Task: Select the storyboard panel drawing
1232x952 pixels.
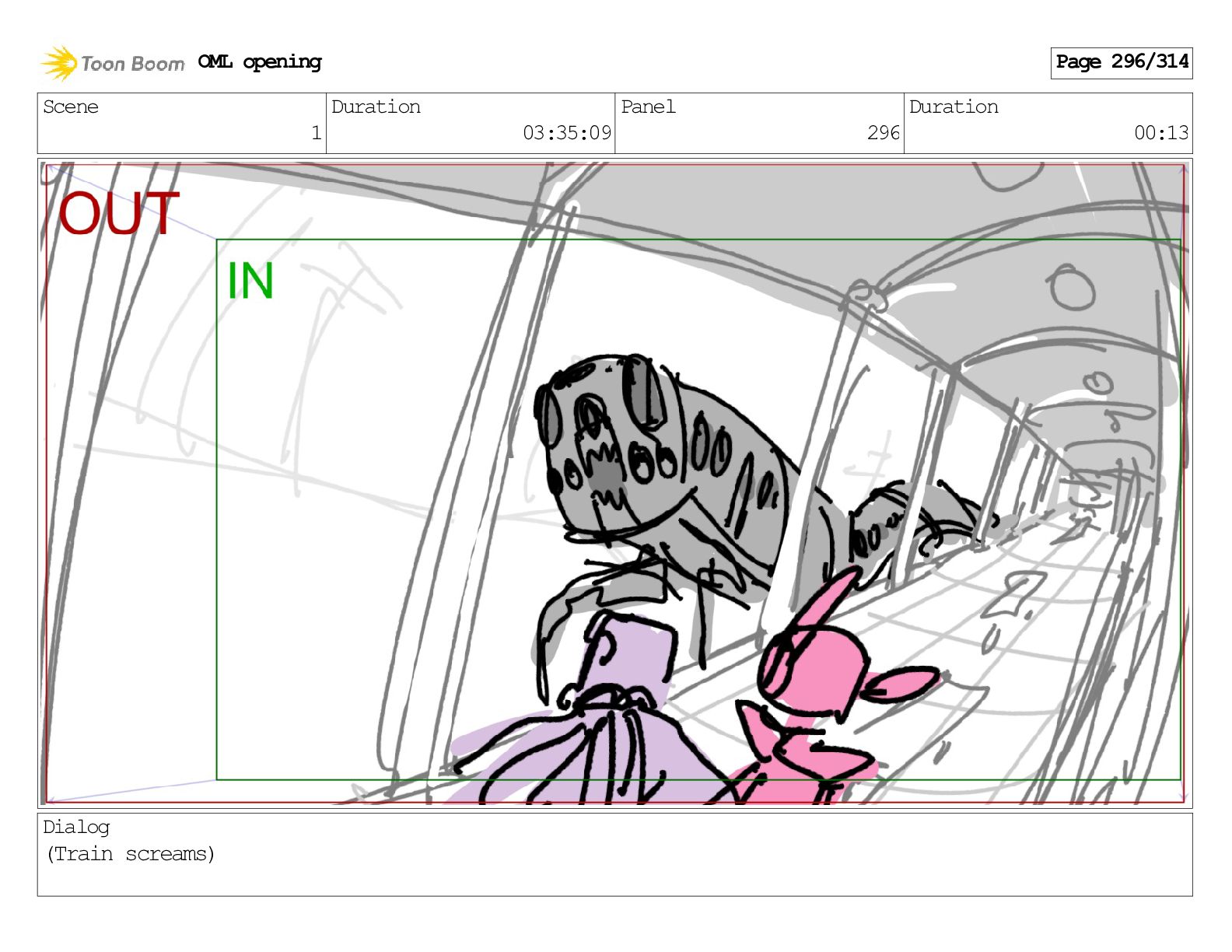Action: pos(614,483)
